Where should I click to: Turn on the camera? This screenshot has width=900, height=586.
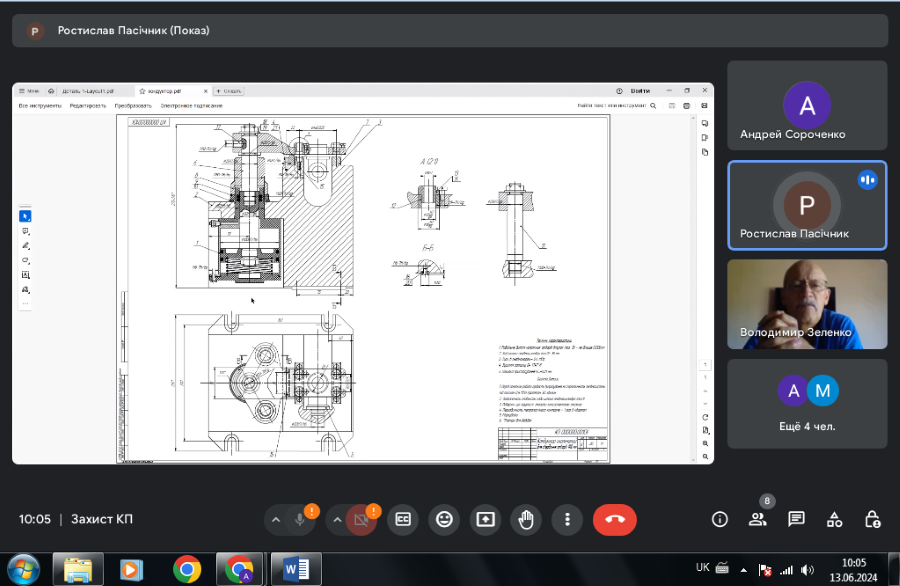[361, 520]
